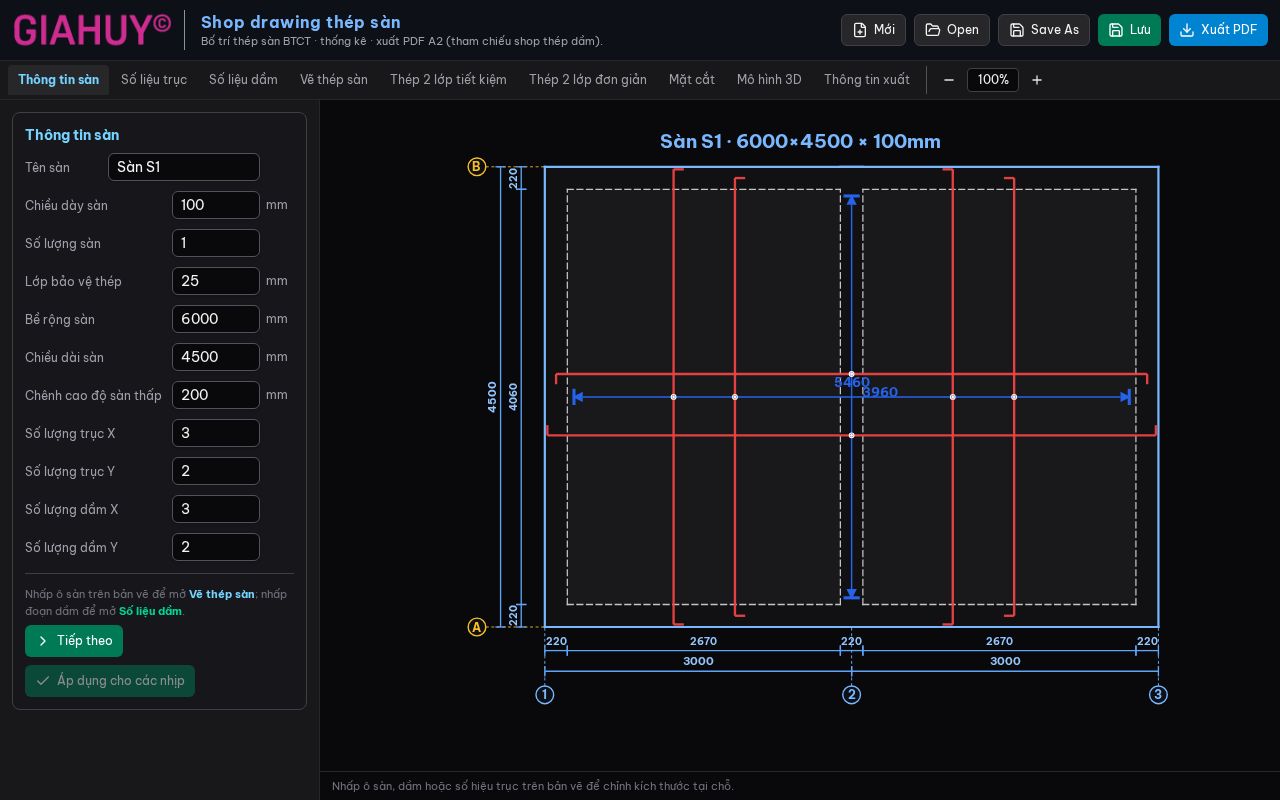Select axis marker A on the drawing
Viewport: 1280px width, 800px height.
477,627
